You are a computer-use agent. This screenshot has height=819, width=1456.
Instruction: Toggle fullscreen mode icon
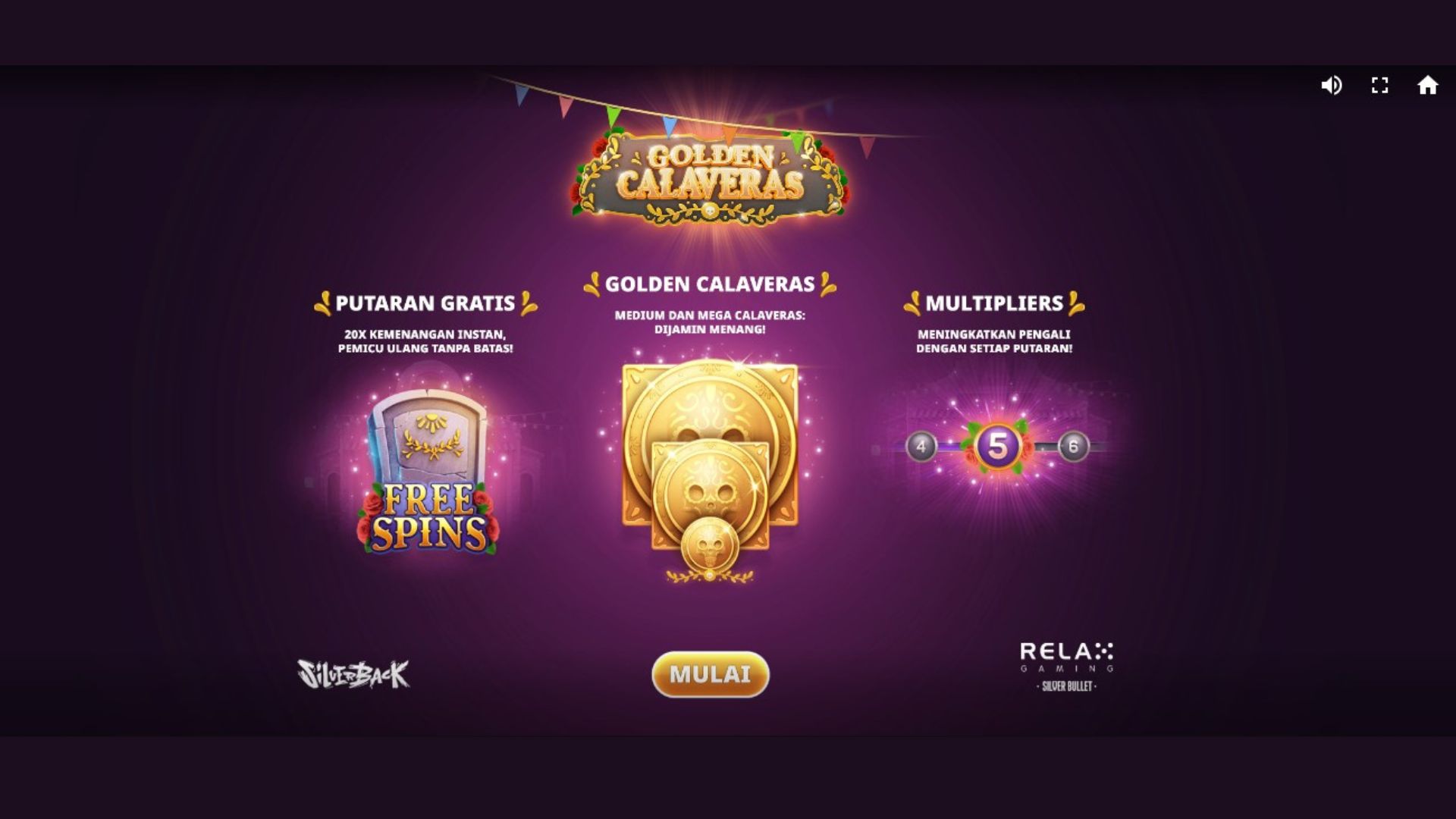[1379, 86]
